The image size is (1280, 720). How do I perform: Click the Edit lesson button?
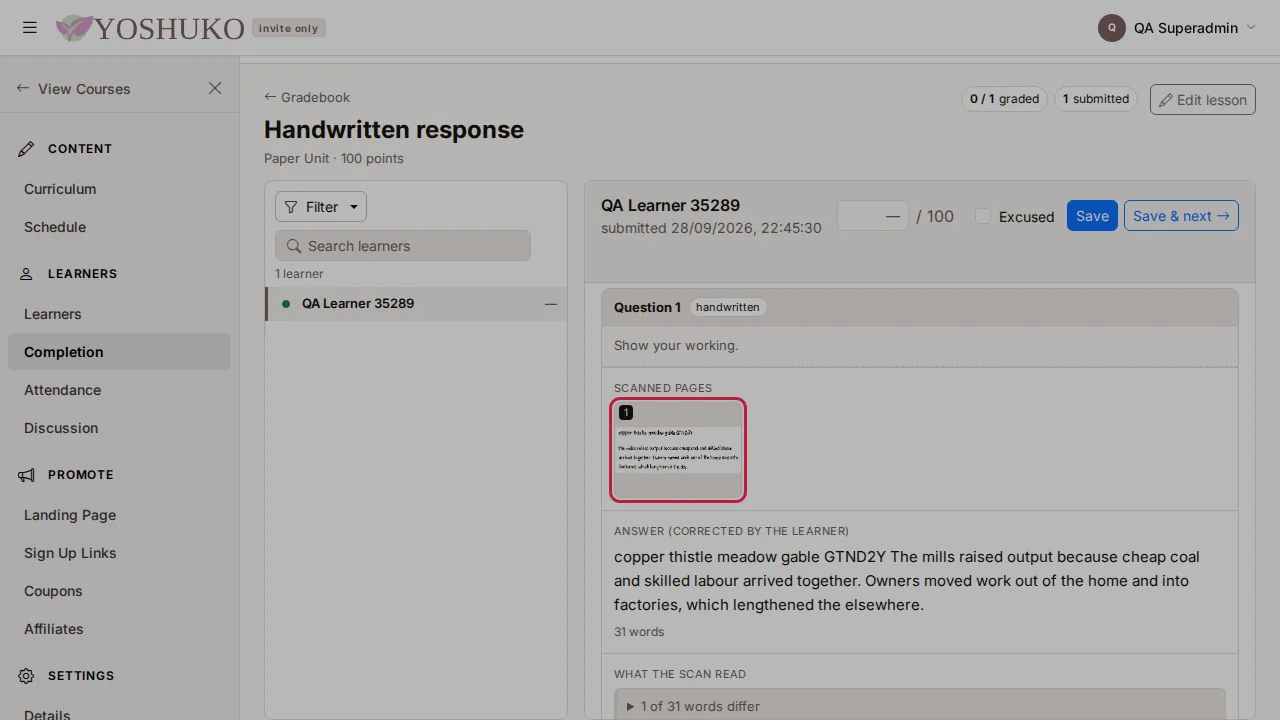coord(1203,99)
